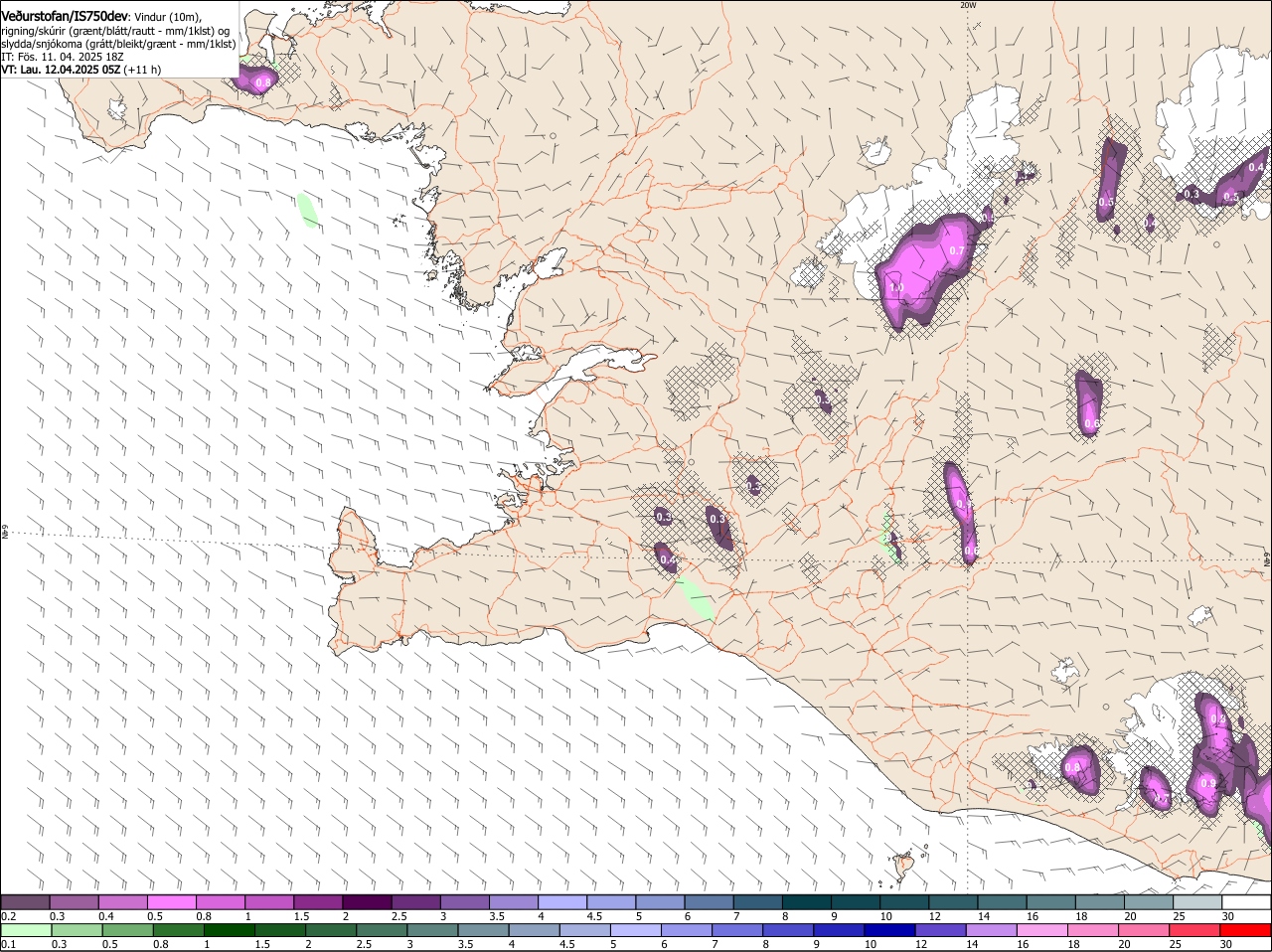
Task: Select the rain scale swatch between 7 and 8
Action: click(x=738, y=930)
